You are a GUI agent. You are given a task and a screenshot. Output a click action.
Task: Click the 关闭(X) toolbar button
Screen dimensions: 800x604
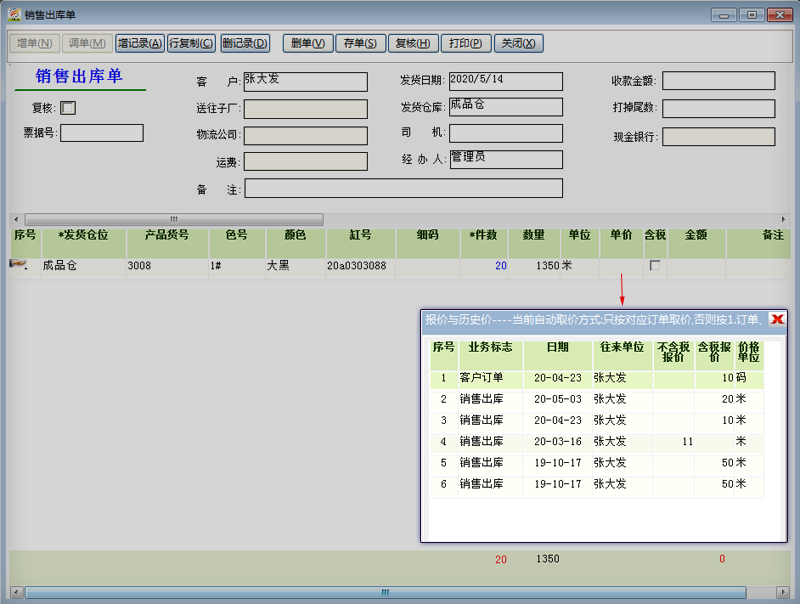[x=518, y=43]
